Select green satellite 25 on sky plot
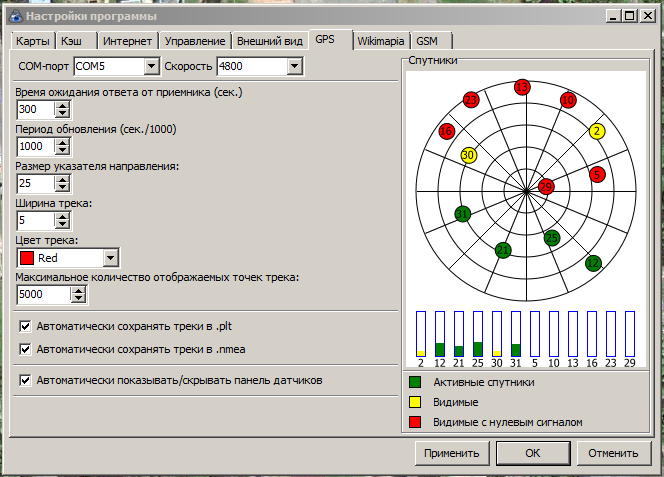The height and width of the screenshot is (477, 664). pos(551,237)
